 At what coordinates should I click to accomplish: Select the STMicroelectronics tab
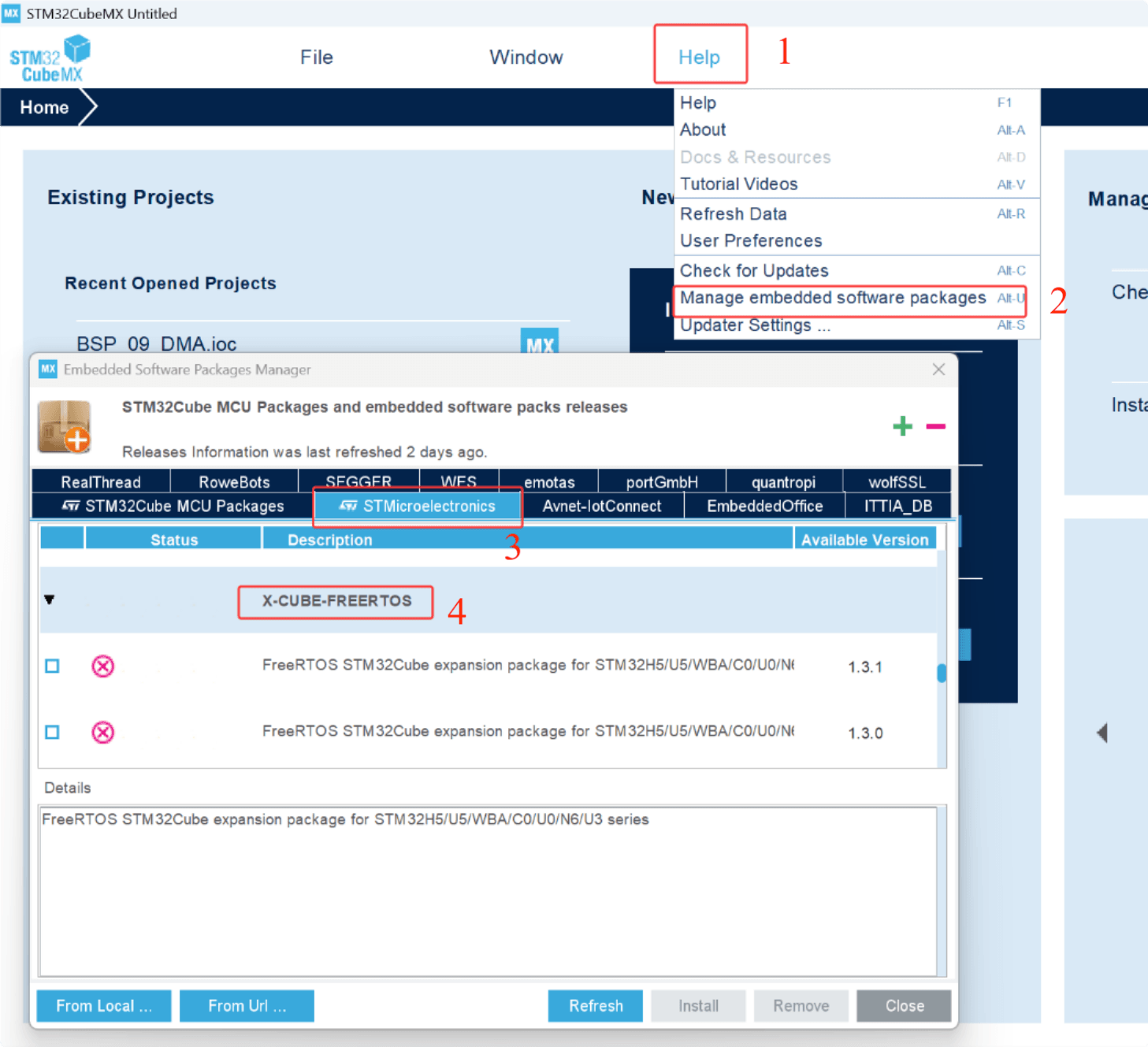[x=418, y=506]
